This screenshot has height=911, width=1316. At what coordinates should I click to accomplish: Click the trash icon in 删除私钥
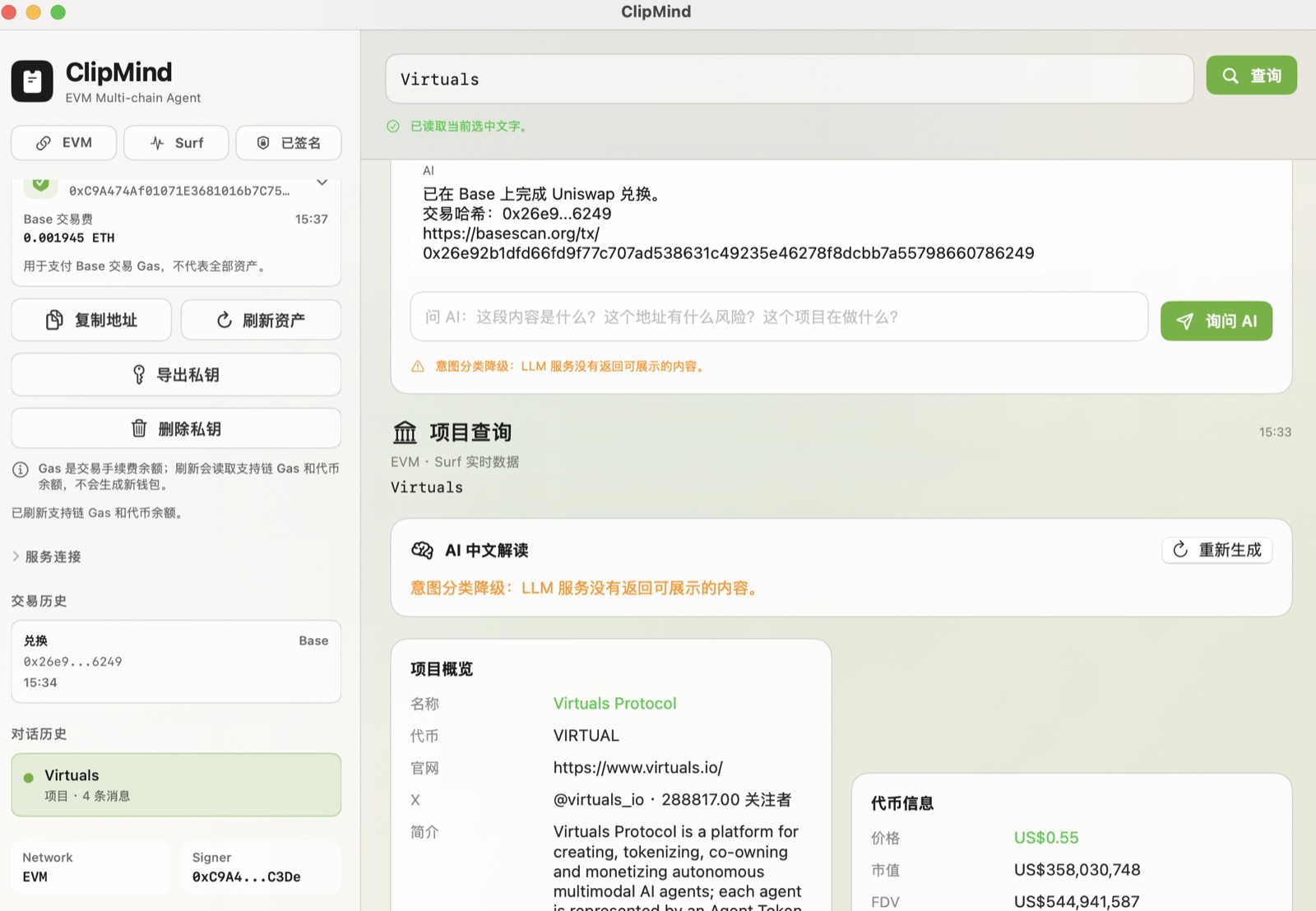139,428
